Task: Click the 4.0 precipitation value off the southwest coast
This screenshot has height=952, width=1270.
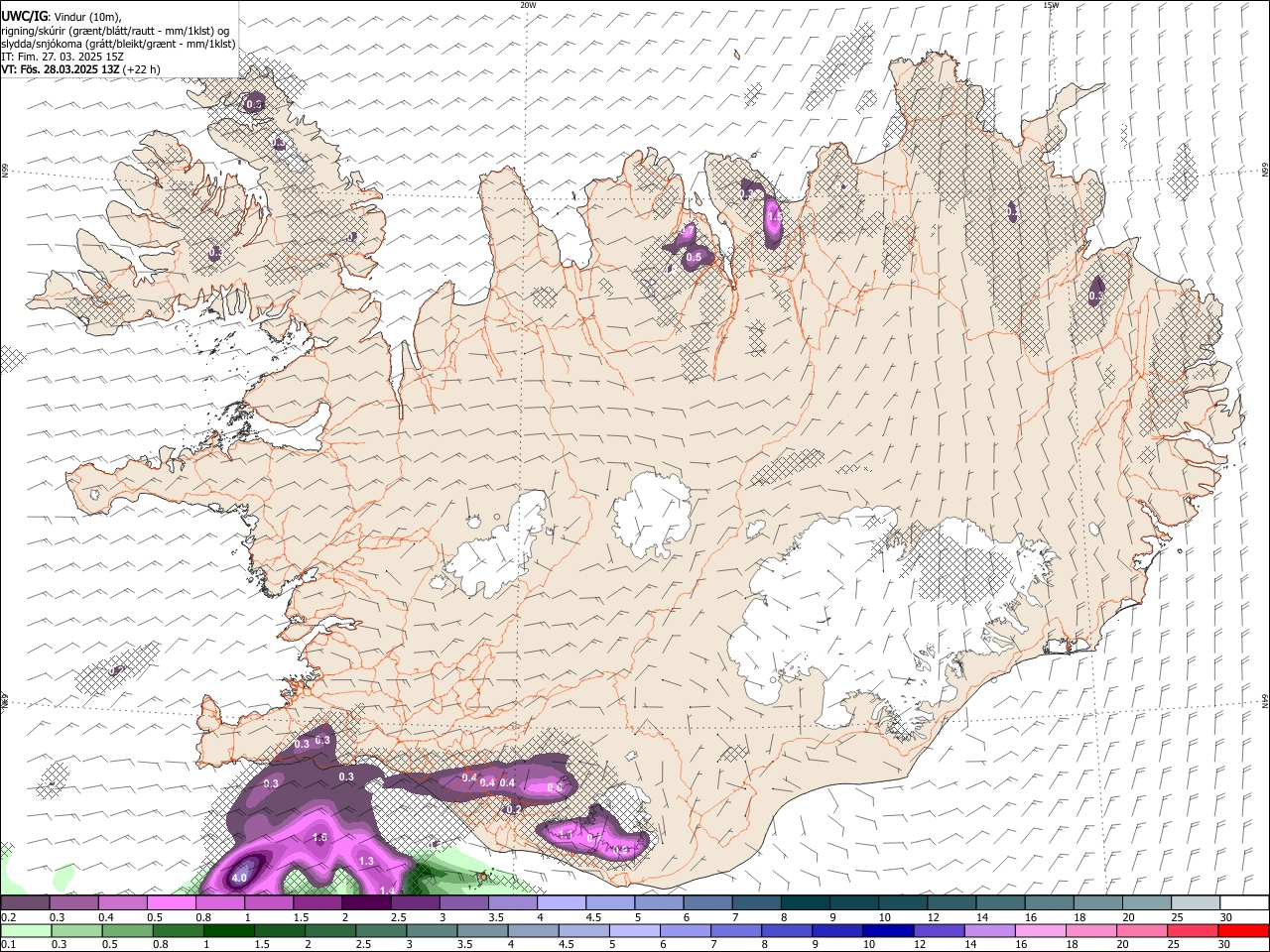Action: point(239,878)
